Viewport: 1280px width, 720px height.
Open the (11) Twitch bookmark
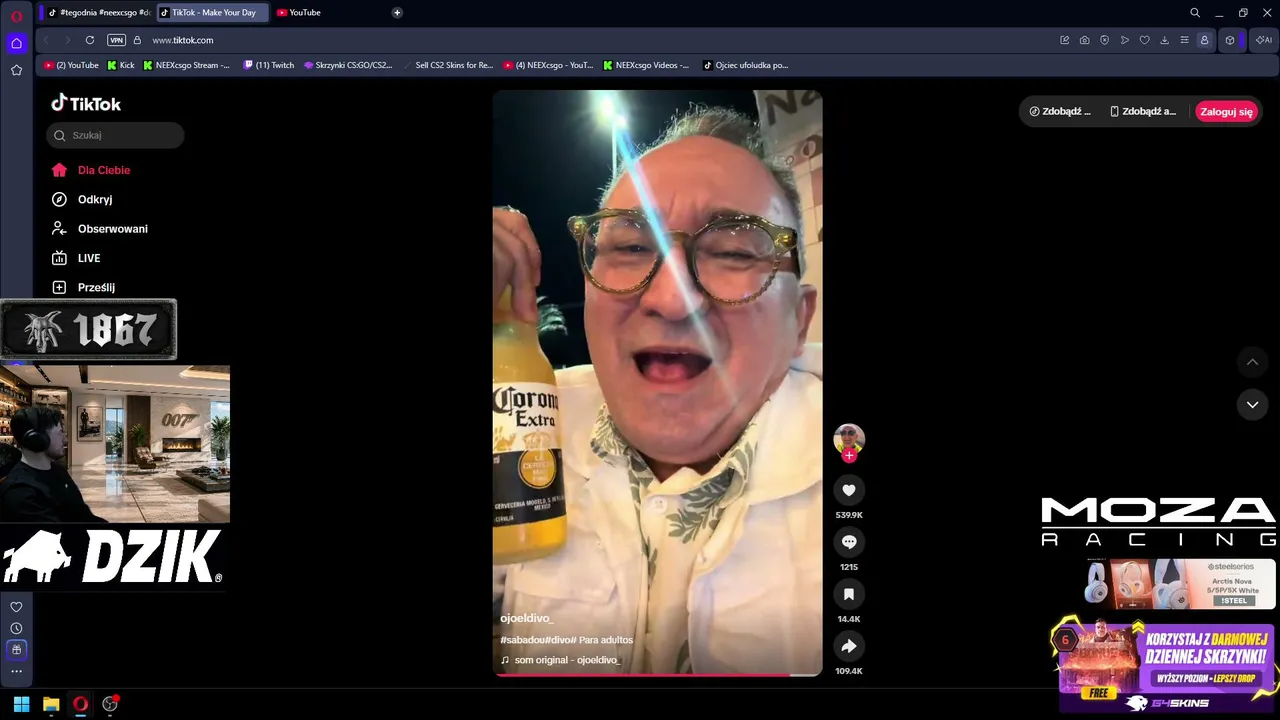(268, 65)
